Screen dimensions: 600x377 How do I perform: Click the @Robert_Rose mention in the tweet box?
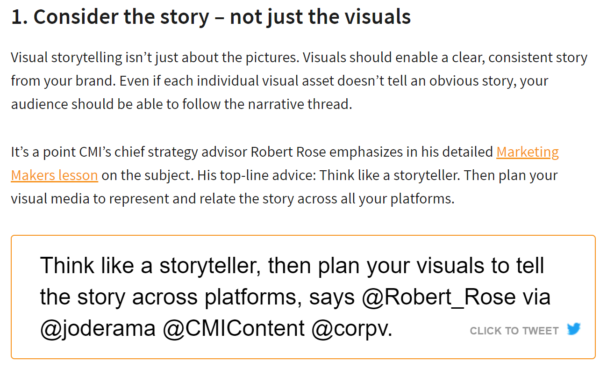tap(439, 297)
